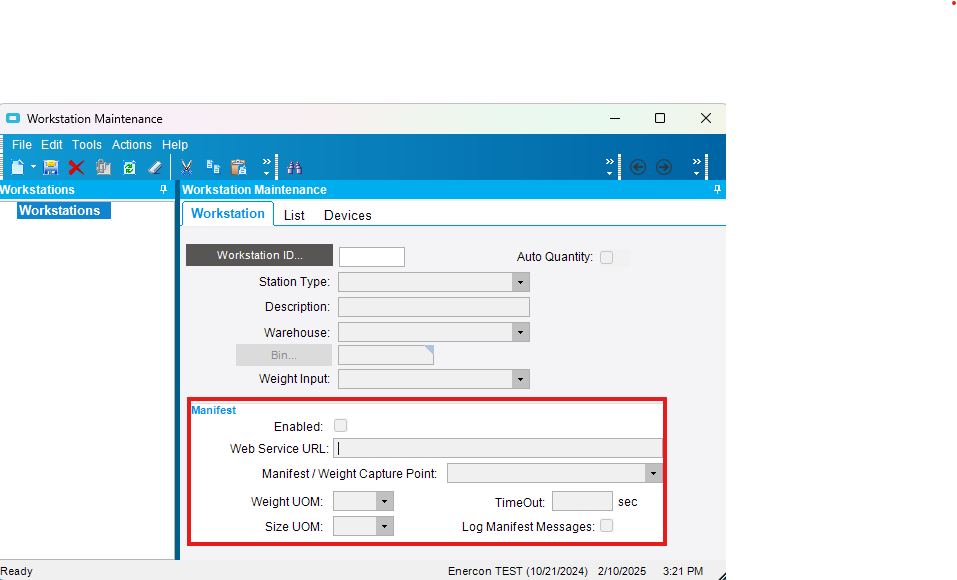
Task: Open the New icon's dropdown arrow
Action: 34,167
